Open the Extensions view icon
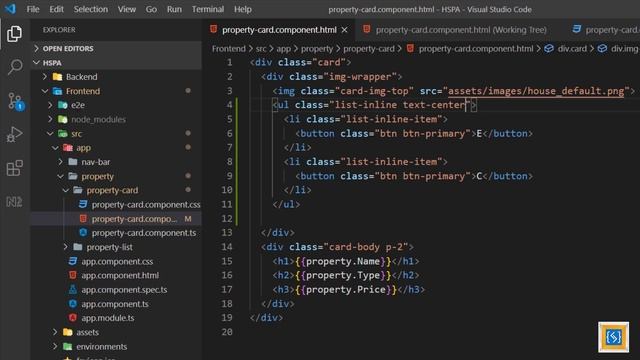The height and width of the screenshot is (360, 640). (14, 168)
